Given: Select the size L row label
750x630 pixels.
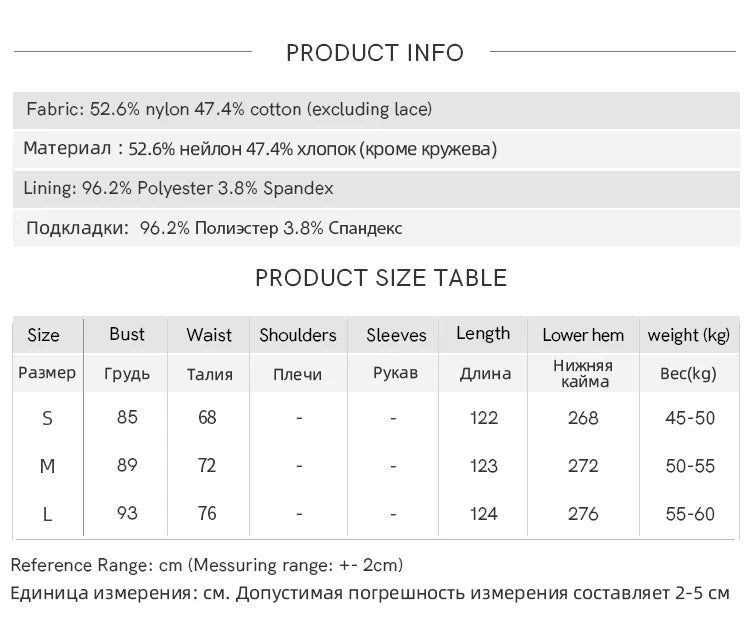Looking at the screenshot, I should pos(47,514).
